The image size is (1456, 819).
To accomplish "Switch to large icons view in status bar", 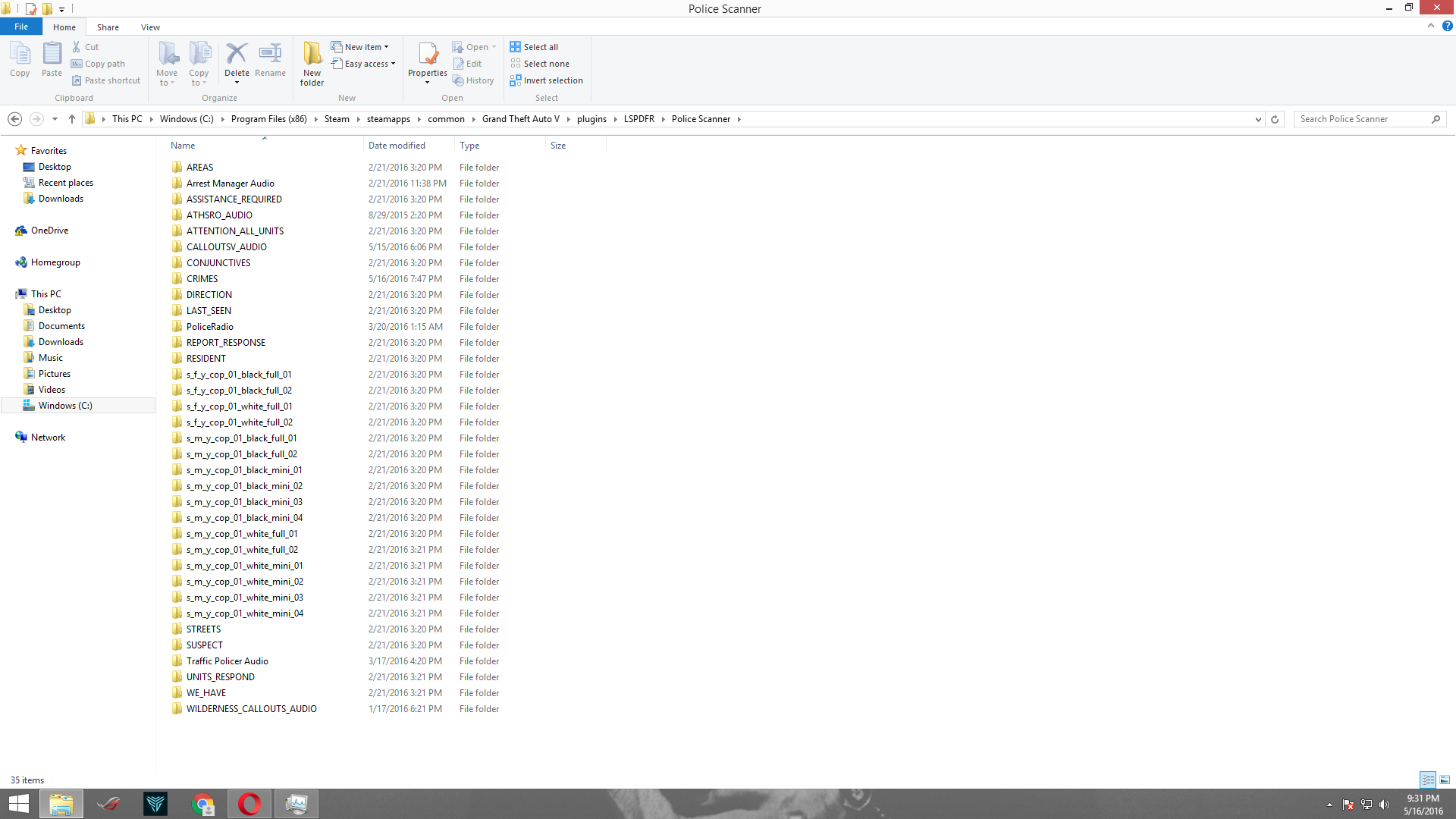I will (1445, 780).
